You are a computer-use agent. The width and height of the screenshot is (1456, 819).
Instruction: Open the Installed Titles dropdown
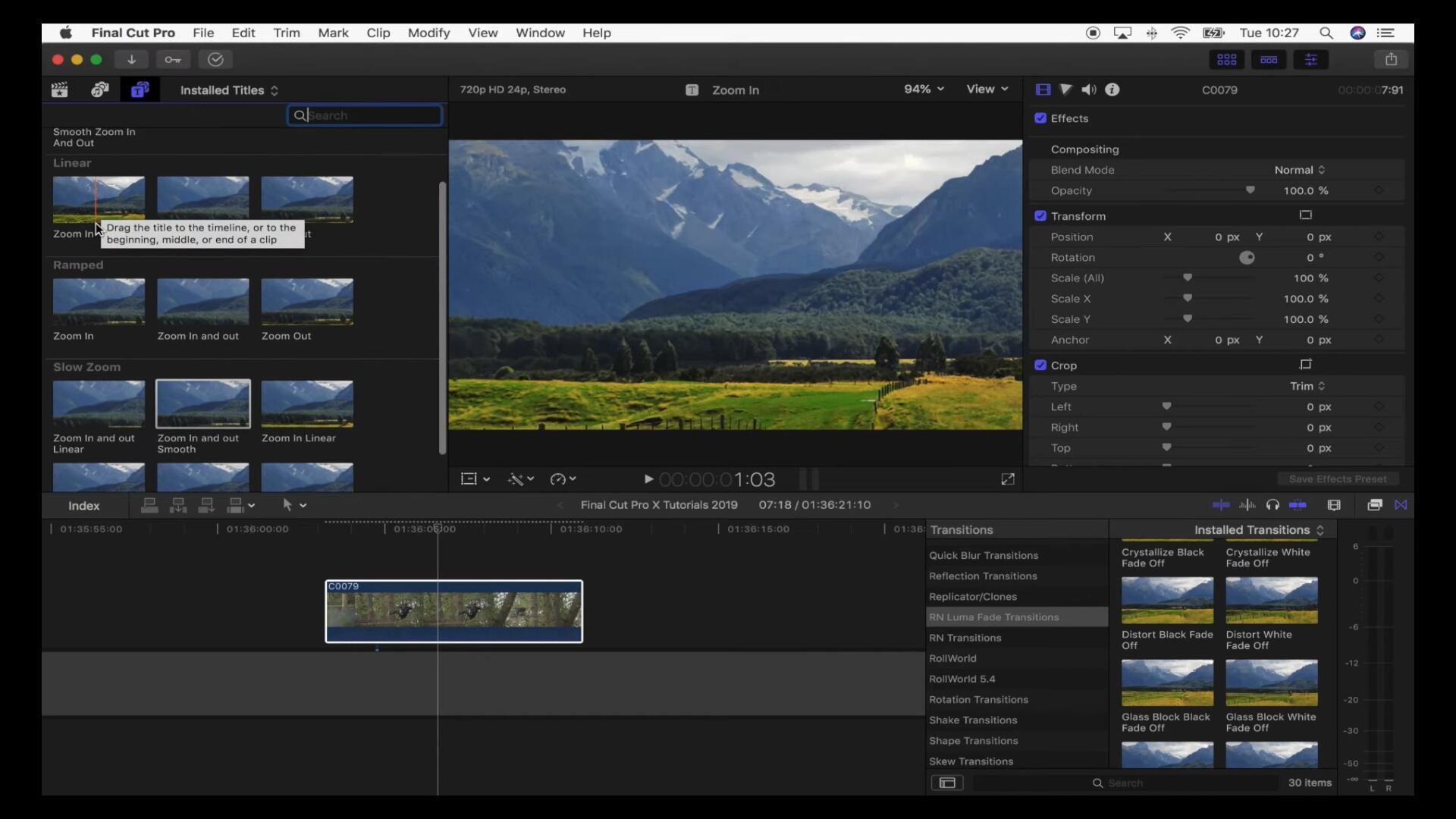coord(229,90)
